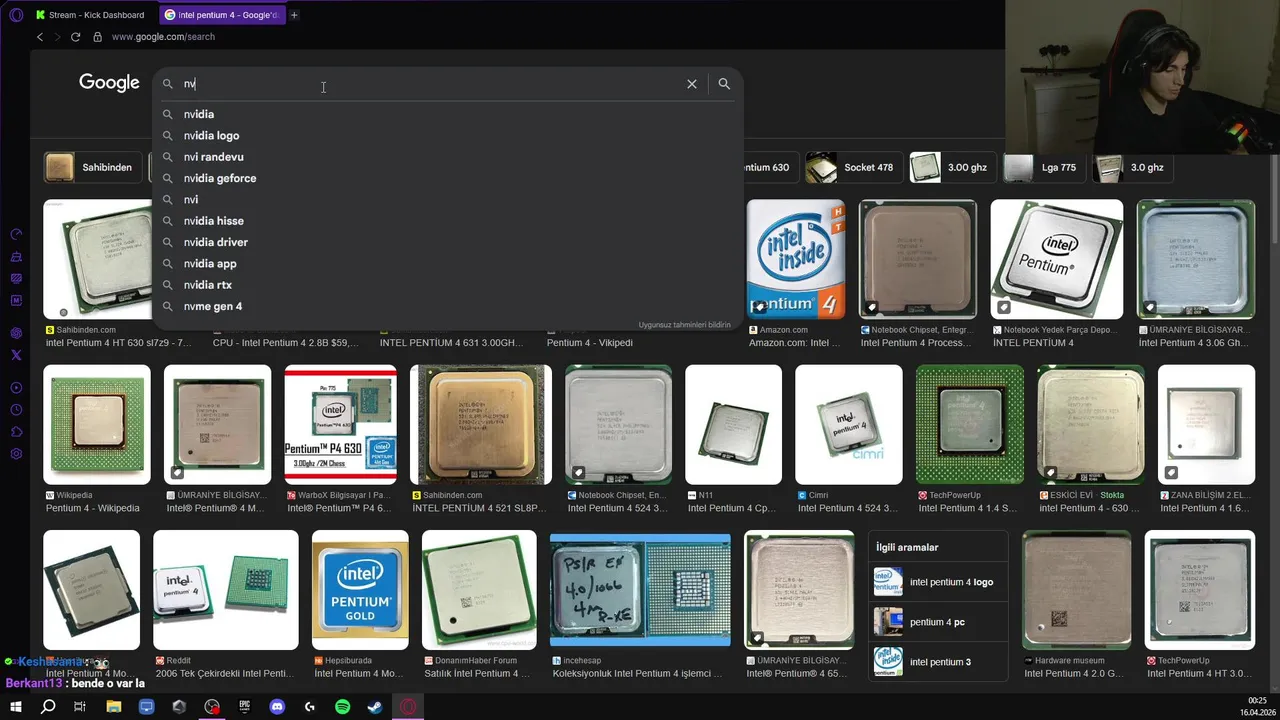
Task: Open Steam from the taskbar
Action: pos(374,707)
